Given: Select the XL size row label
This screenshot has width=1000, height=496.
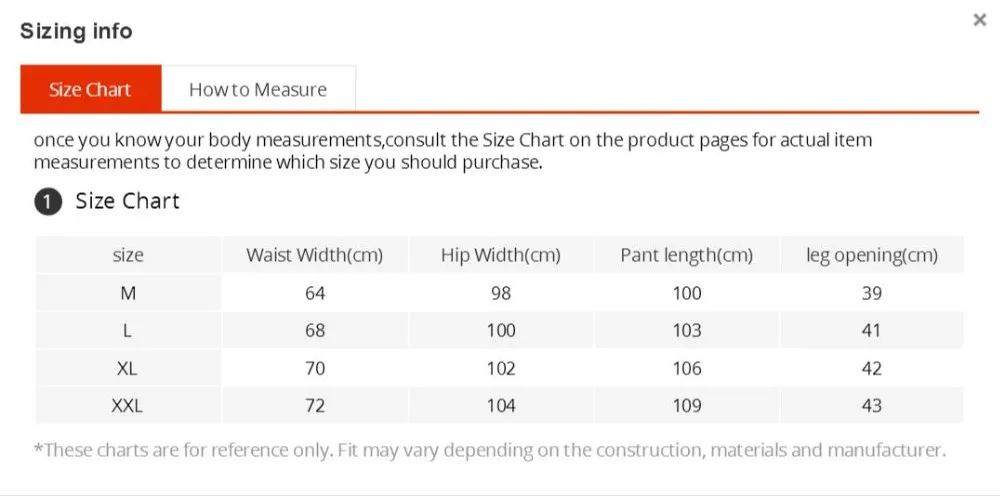Looking at the screenshot, I should (x=128, y=368).
